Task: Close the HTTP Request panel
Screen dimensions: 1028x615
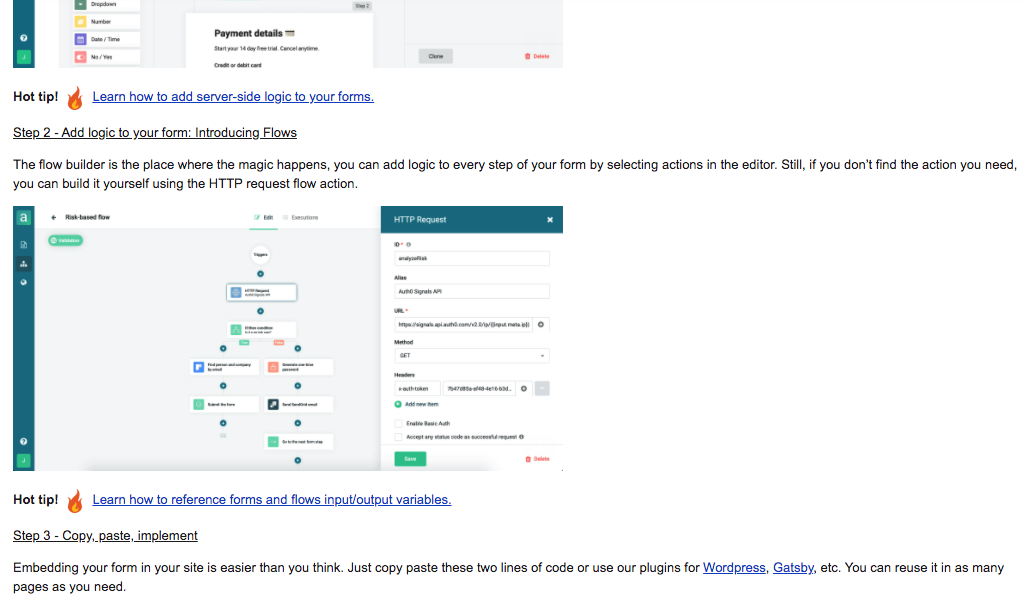Action: [x=550, y=220]
